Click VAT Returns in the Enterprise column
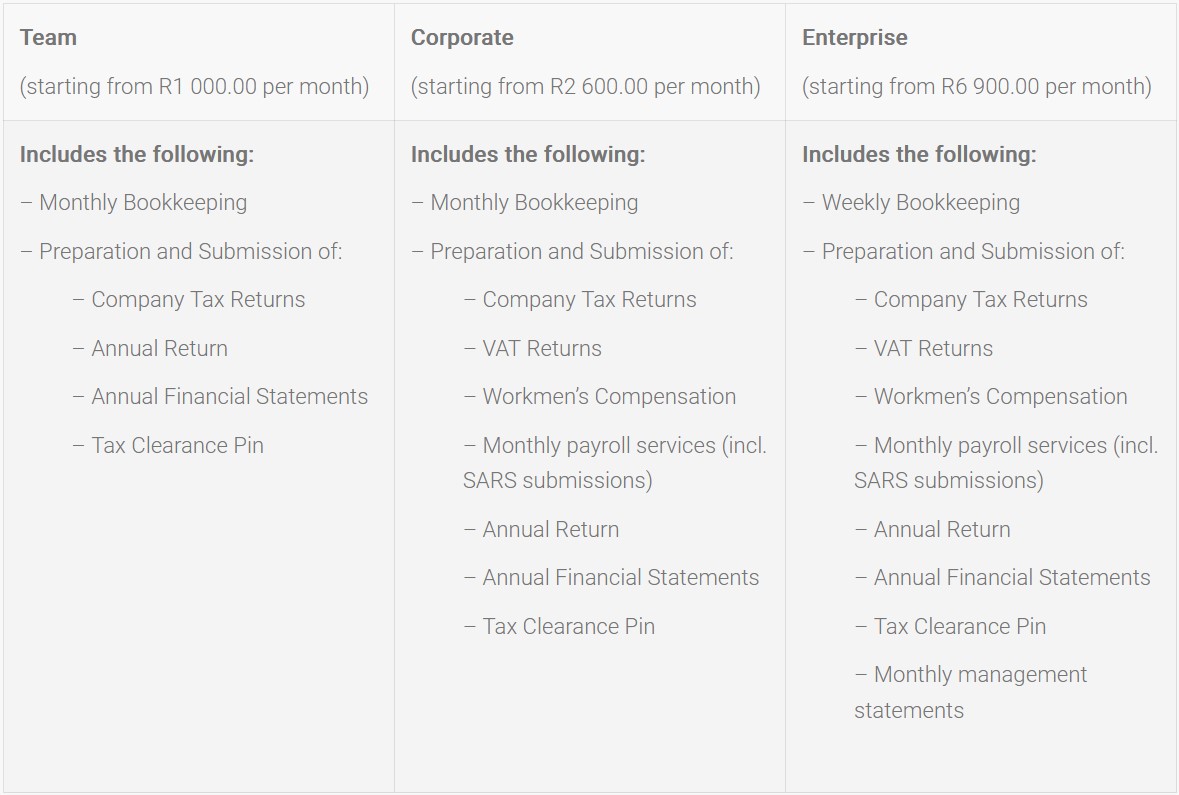The width and height of the screenshot is (1179, 795). [x=933, y=349]
